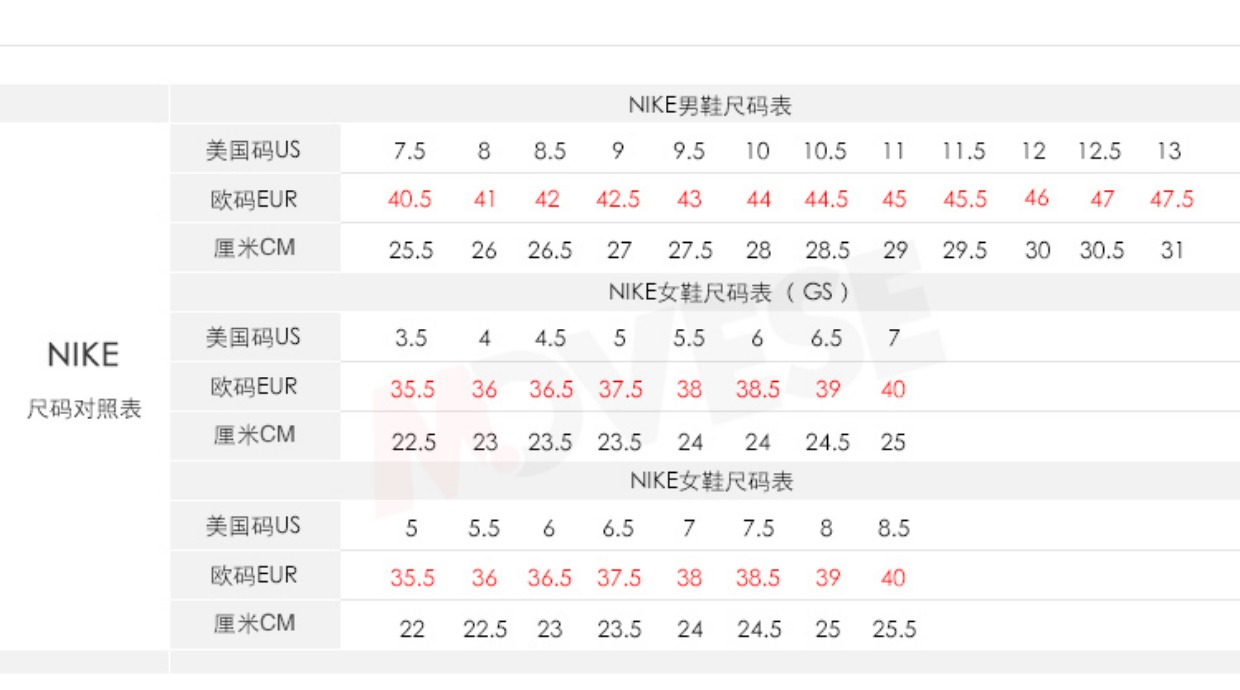This screenshot has width=1240, height=690.
Task: Select US size 12.5 in the men's row
Action: (1099, 151)
